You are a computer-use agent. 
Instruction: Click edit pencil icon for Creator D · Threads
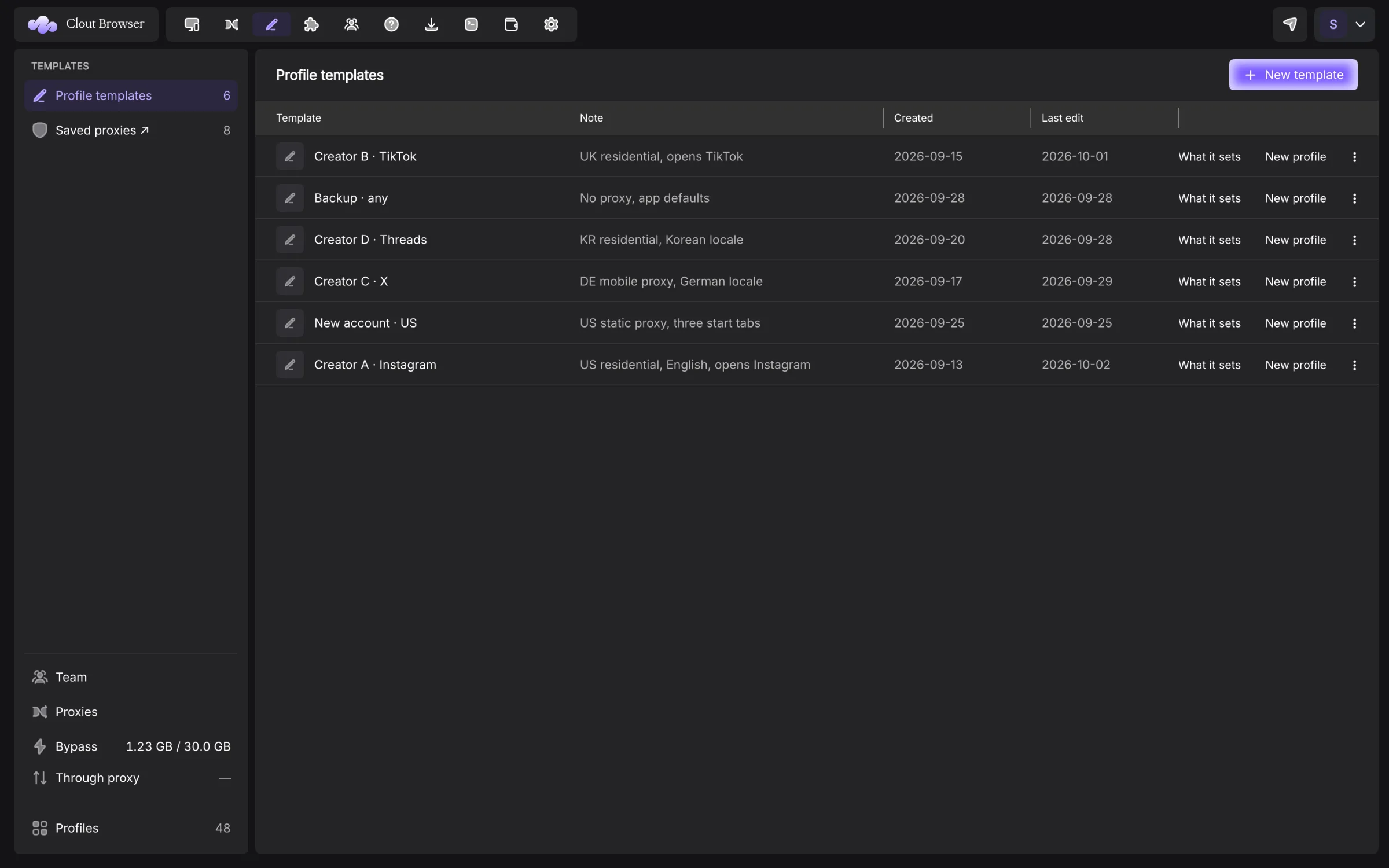[290, 240]
